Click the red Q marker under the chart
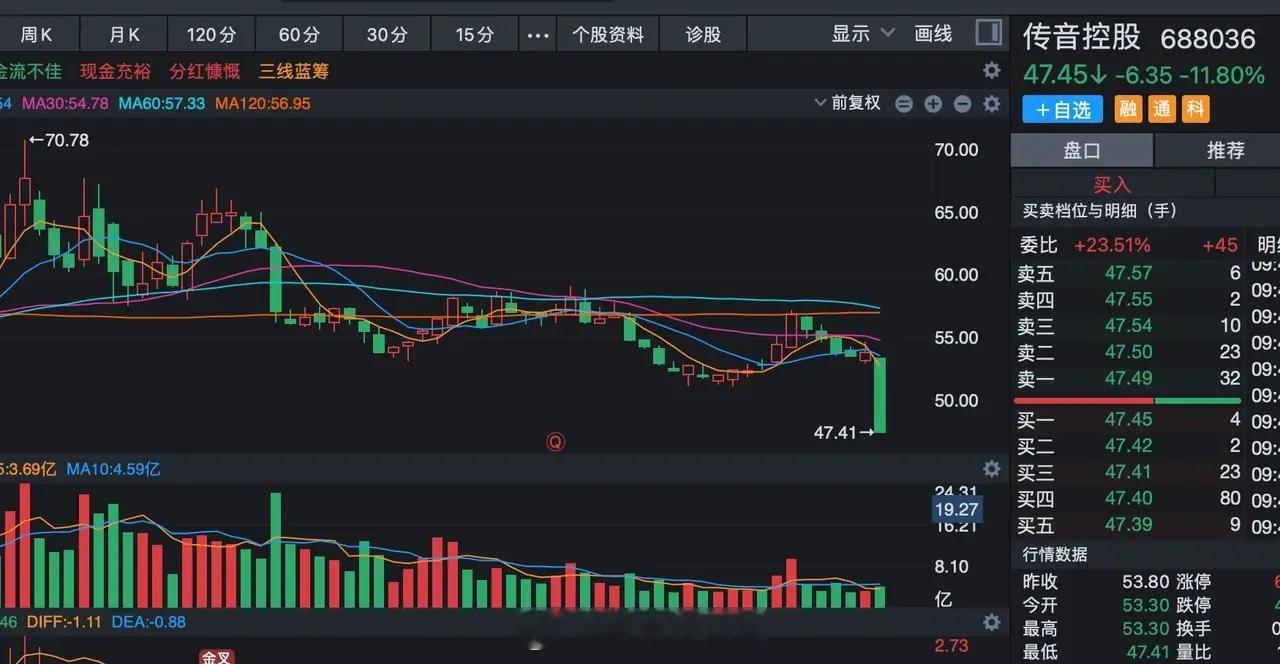This screenshot has width=1280, height=664. (x=555, y=442)
